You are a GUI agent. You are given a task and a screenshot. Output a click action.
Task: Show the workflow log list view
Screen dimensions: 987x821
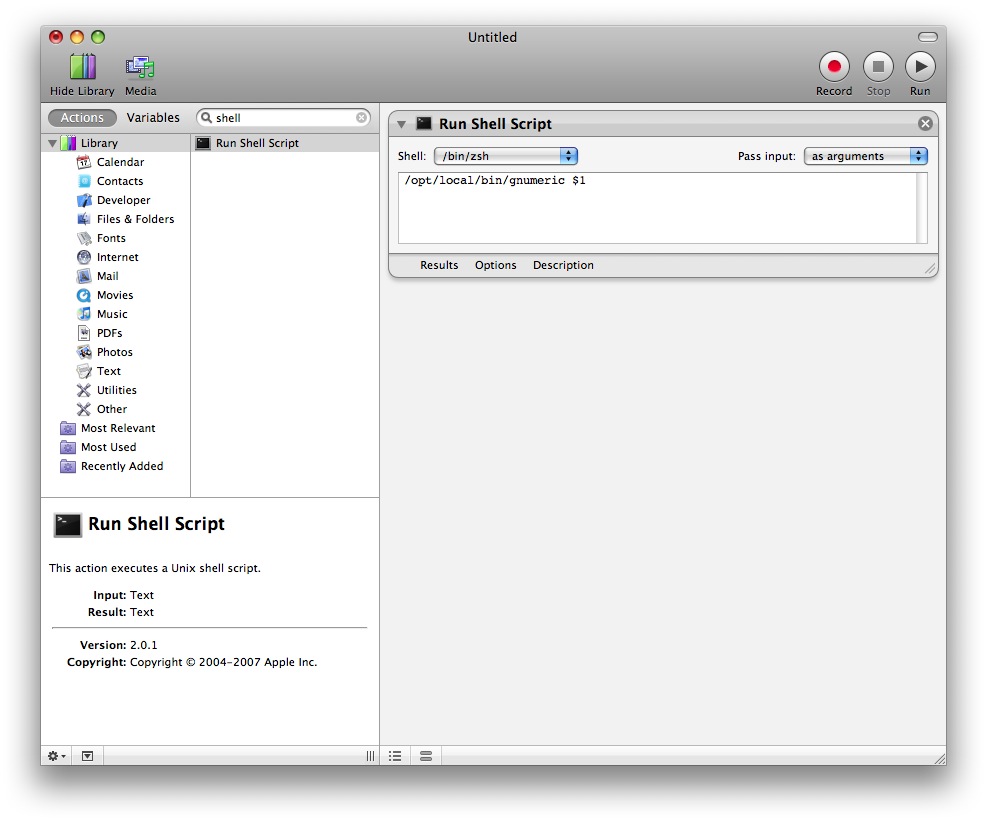[395, 756]
